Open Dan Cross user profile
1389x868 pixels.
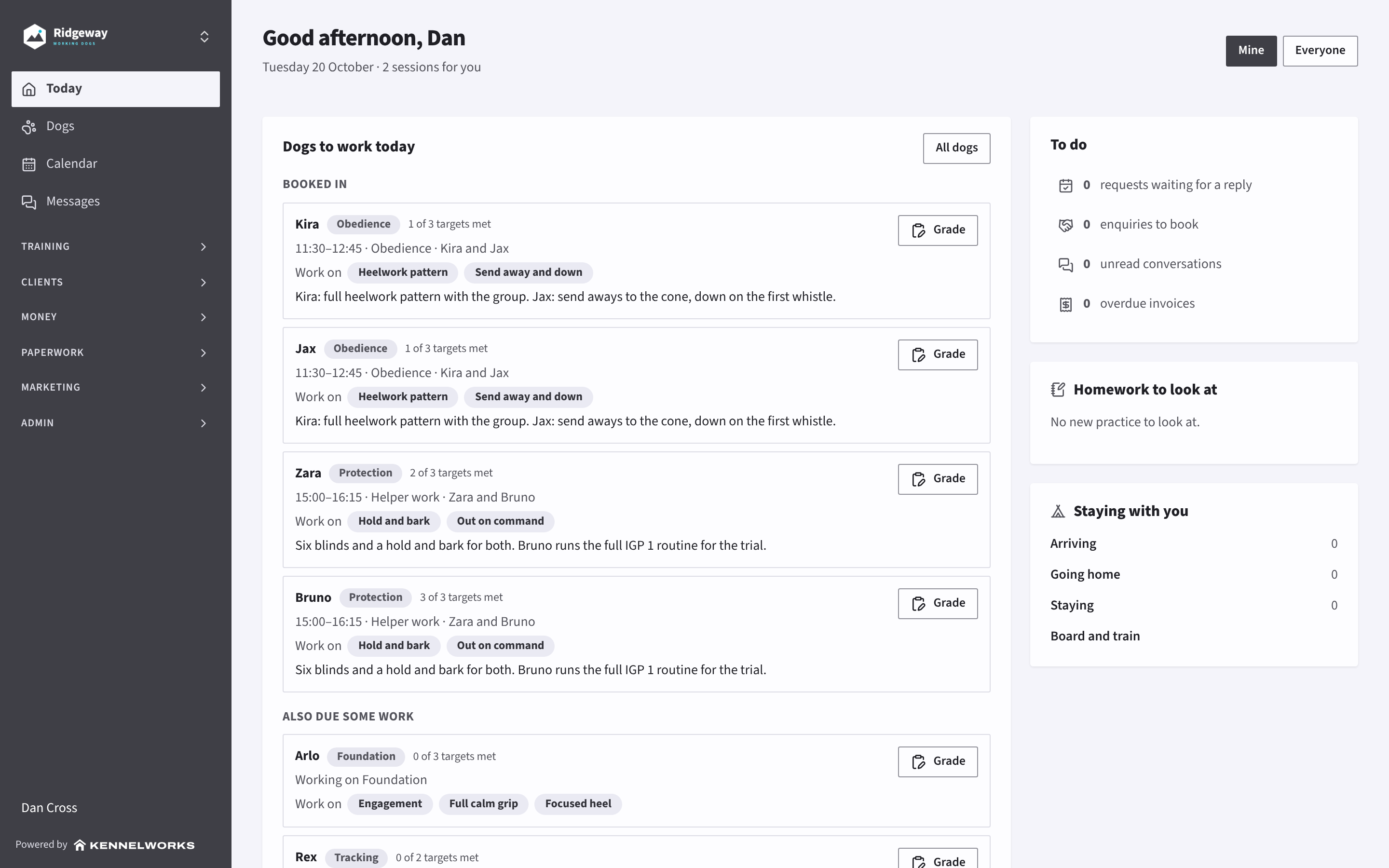49,808
